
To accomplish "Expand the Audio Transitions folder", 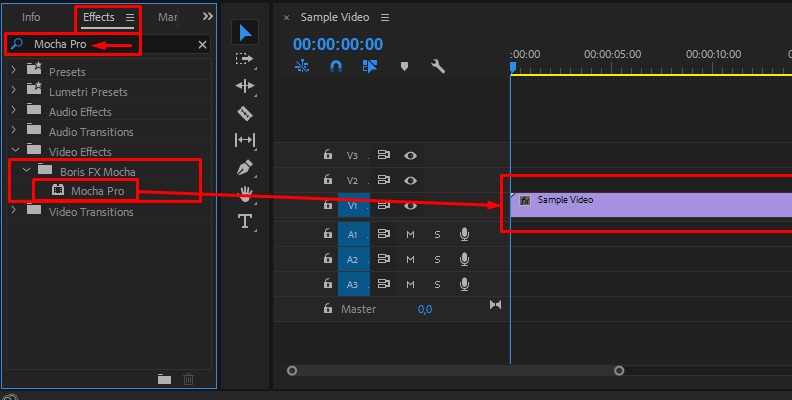I will (x=14, y=130).
